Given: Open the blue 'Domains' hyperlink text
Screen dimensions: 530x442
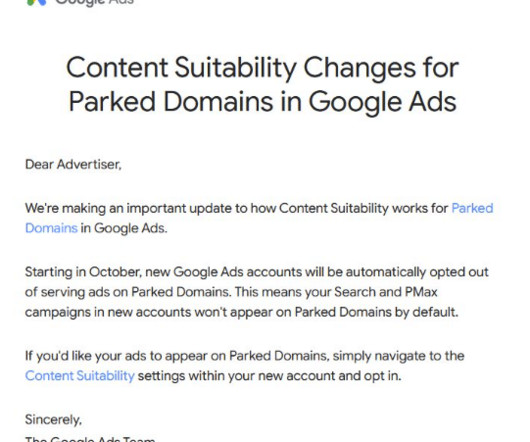Looking at the screenshot, I should point(51,228).
